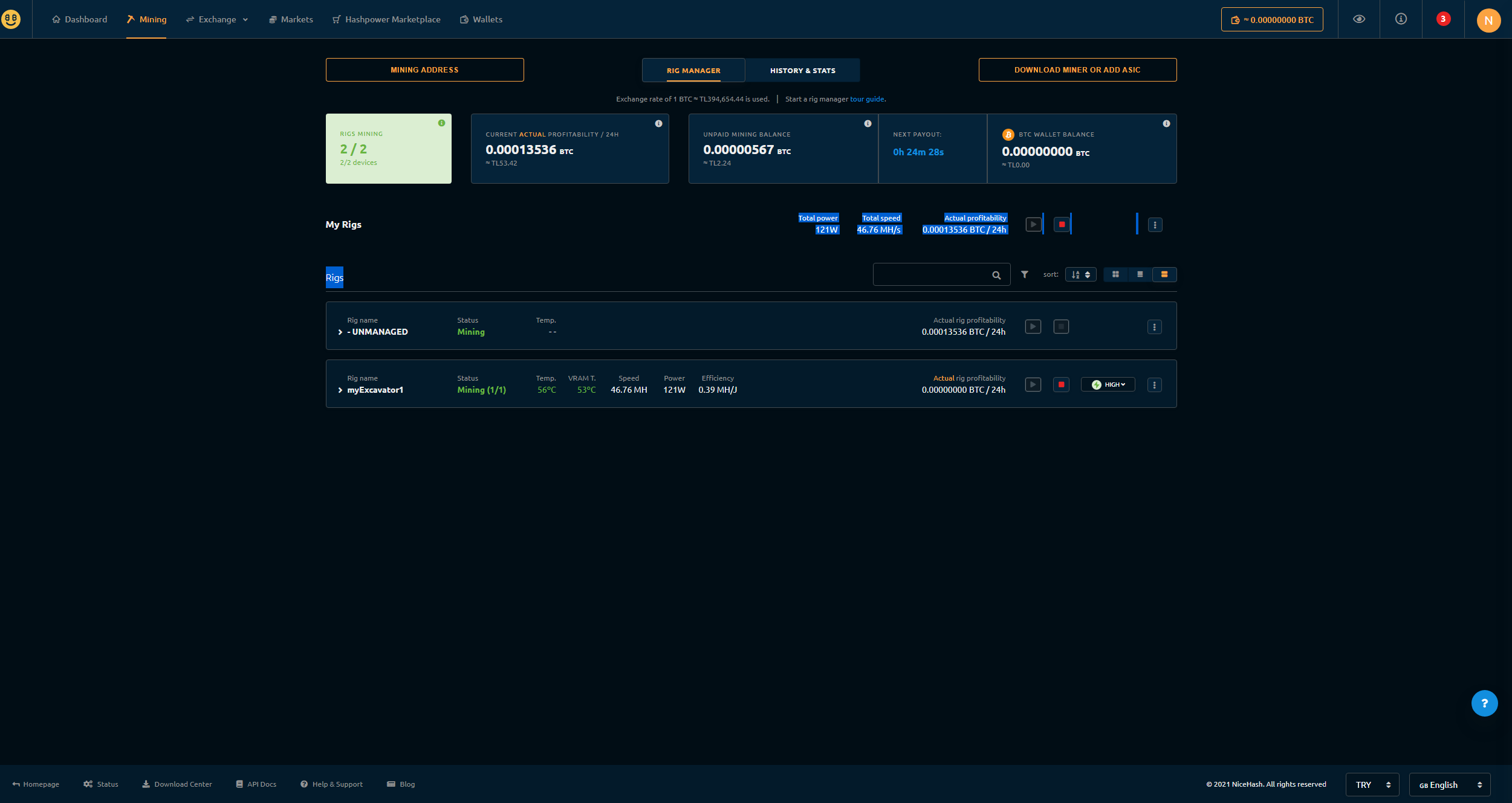Click the filter funnel icon

point(1025,274)
